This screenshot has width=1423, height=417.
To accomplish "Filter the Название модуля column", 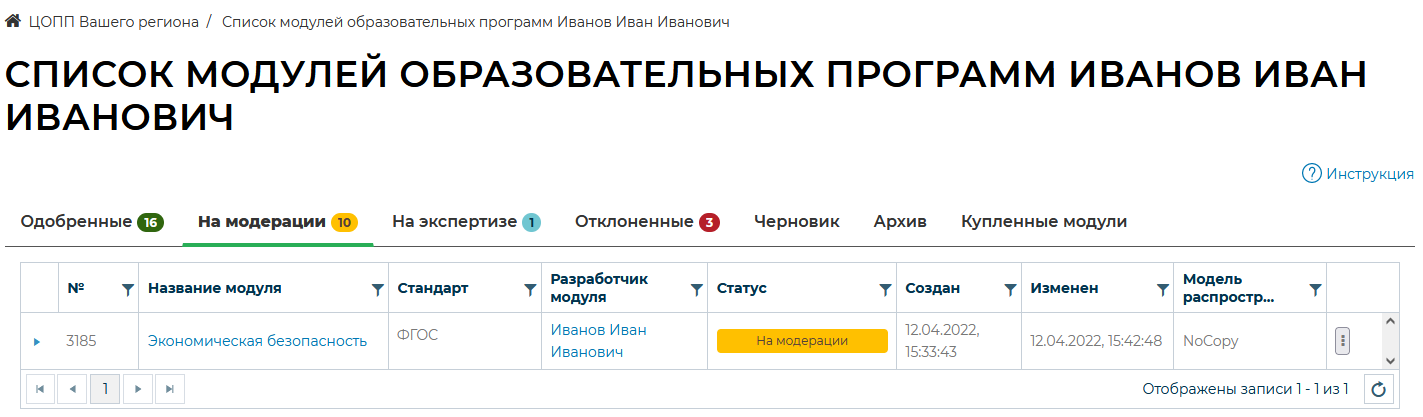I will click(x=377, y=289).
